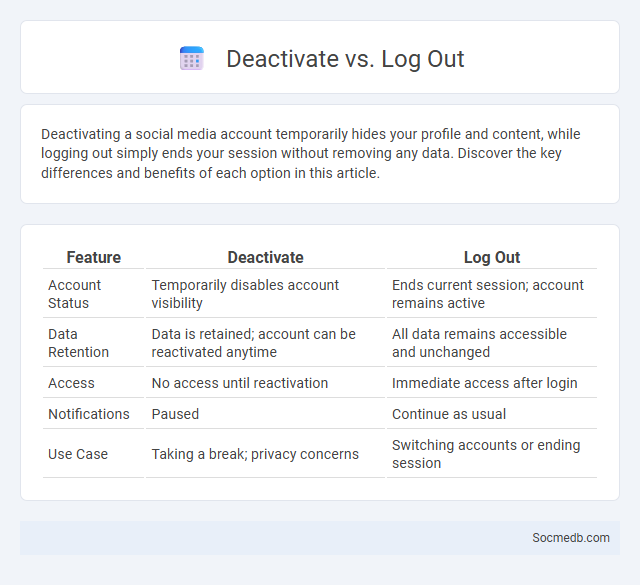Image resolution: width=640 pixels, height=585 pixels.
Task: Click 'Ends current session; account remains active' cell
Action: point(492,294)
